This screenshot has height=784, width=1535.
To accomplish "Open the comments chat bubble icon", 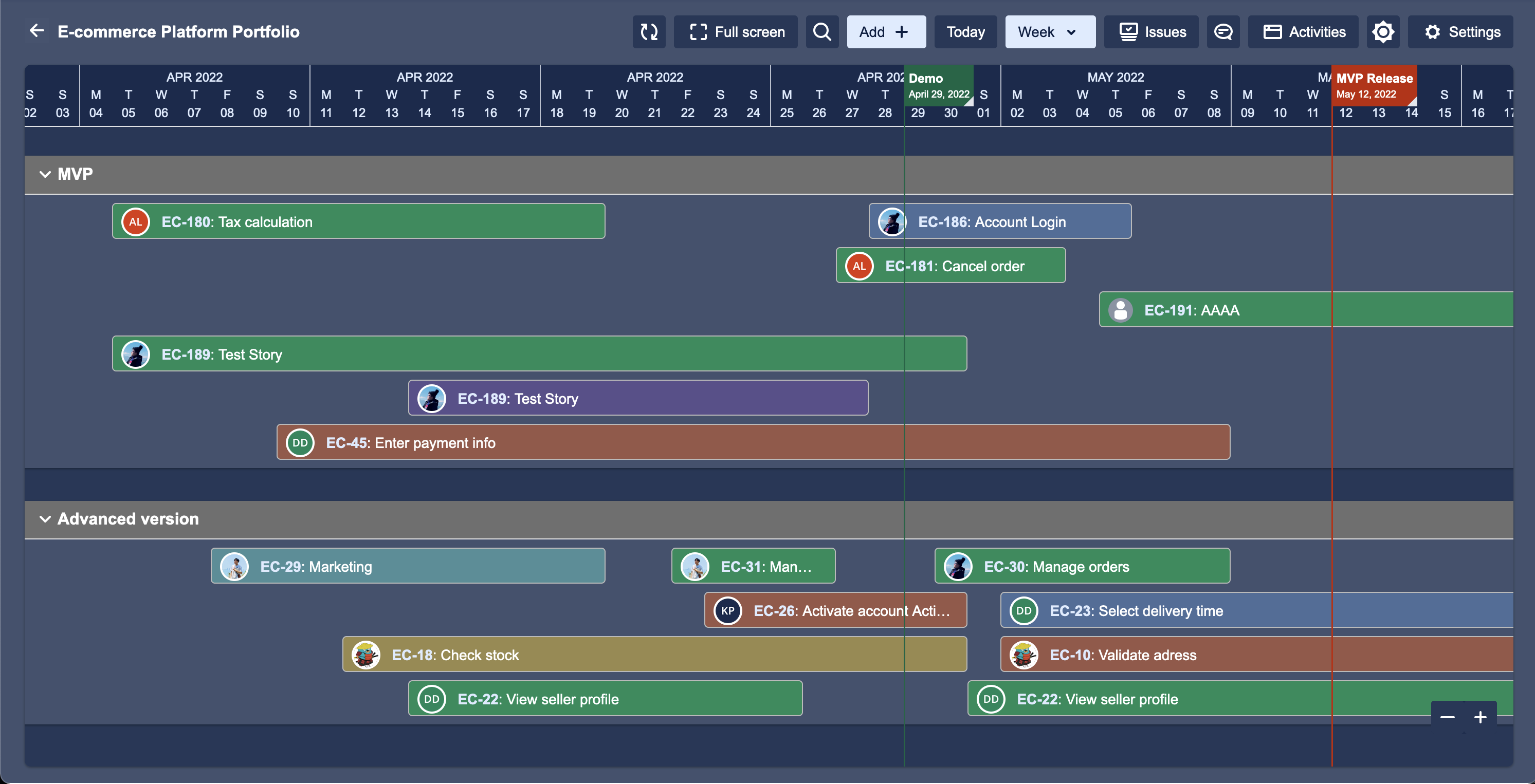I will [1223, 32].
